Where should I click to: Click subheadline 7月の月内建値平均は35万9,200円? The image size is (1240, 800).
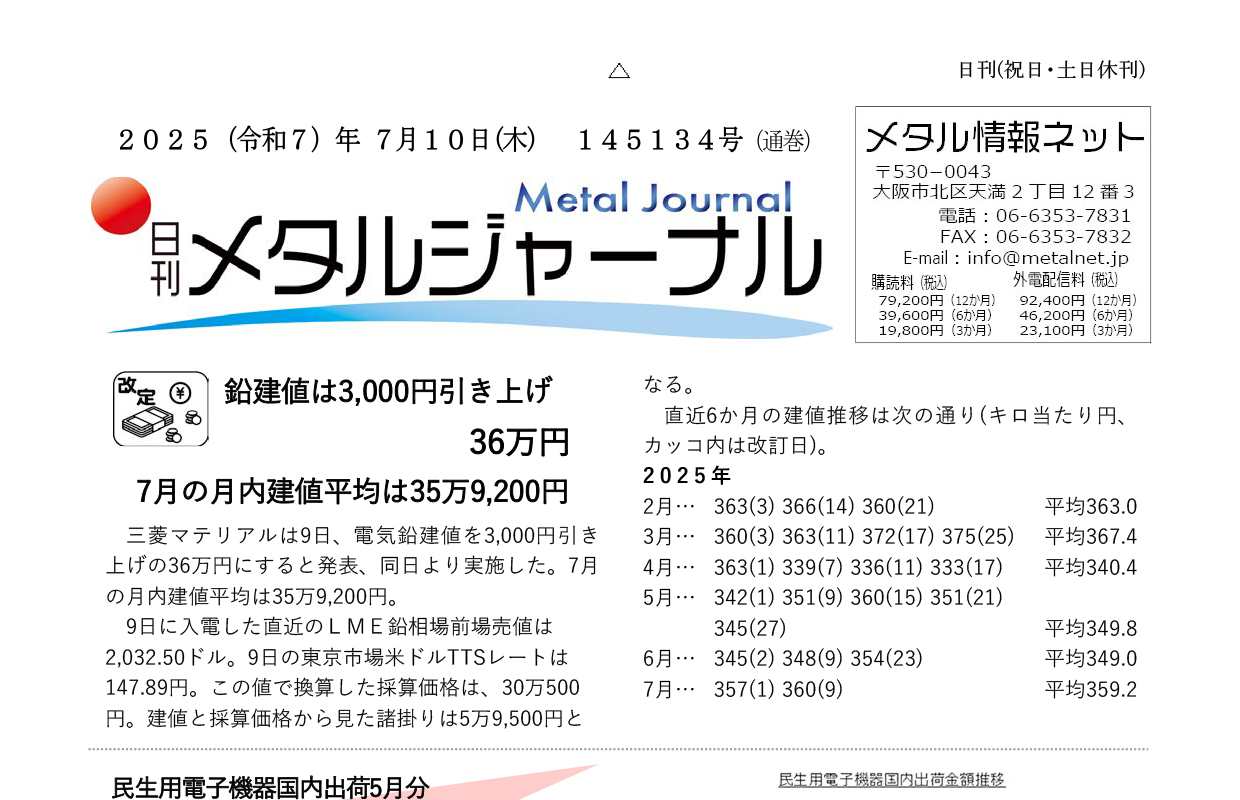[x=352, y=492]
